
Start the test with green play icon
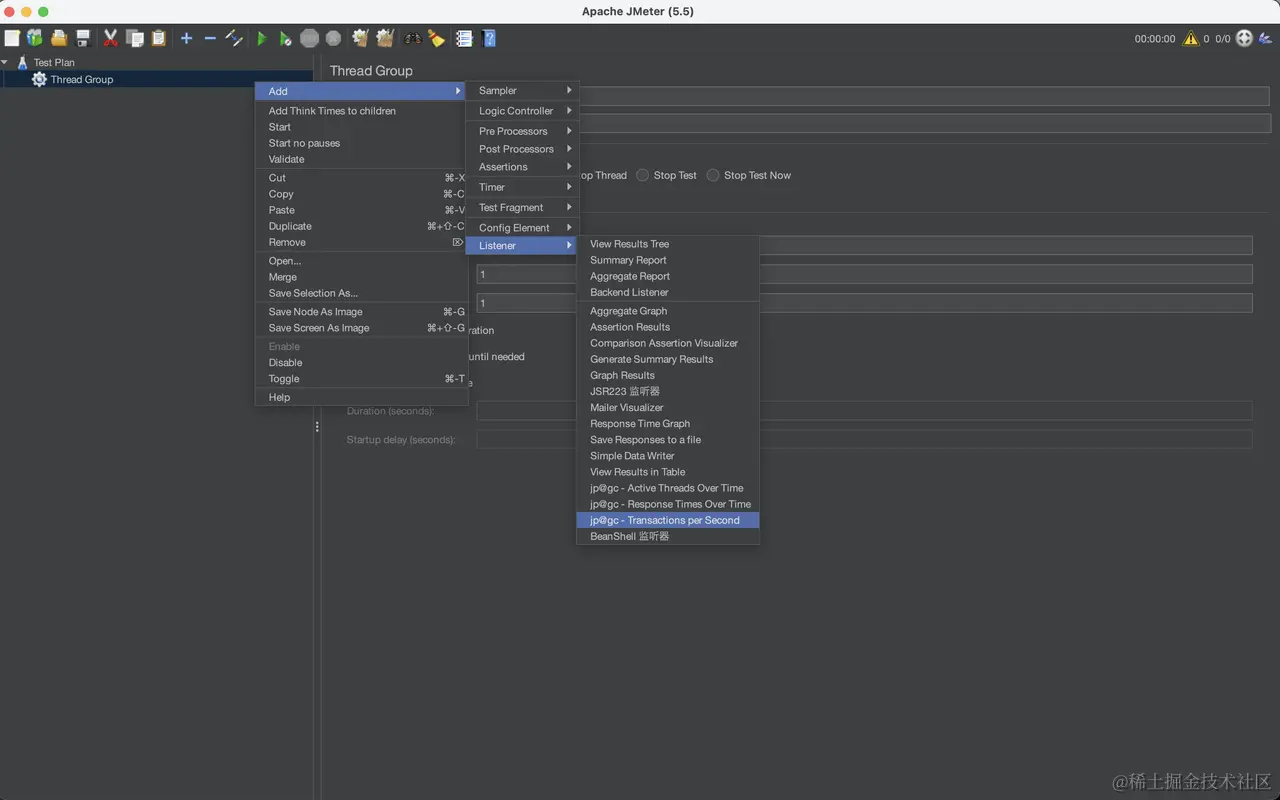(262, 38)
